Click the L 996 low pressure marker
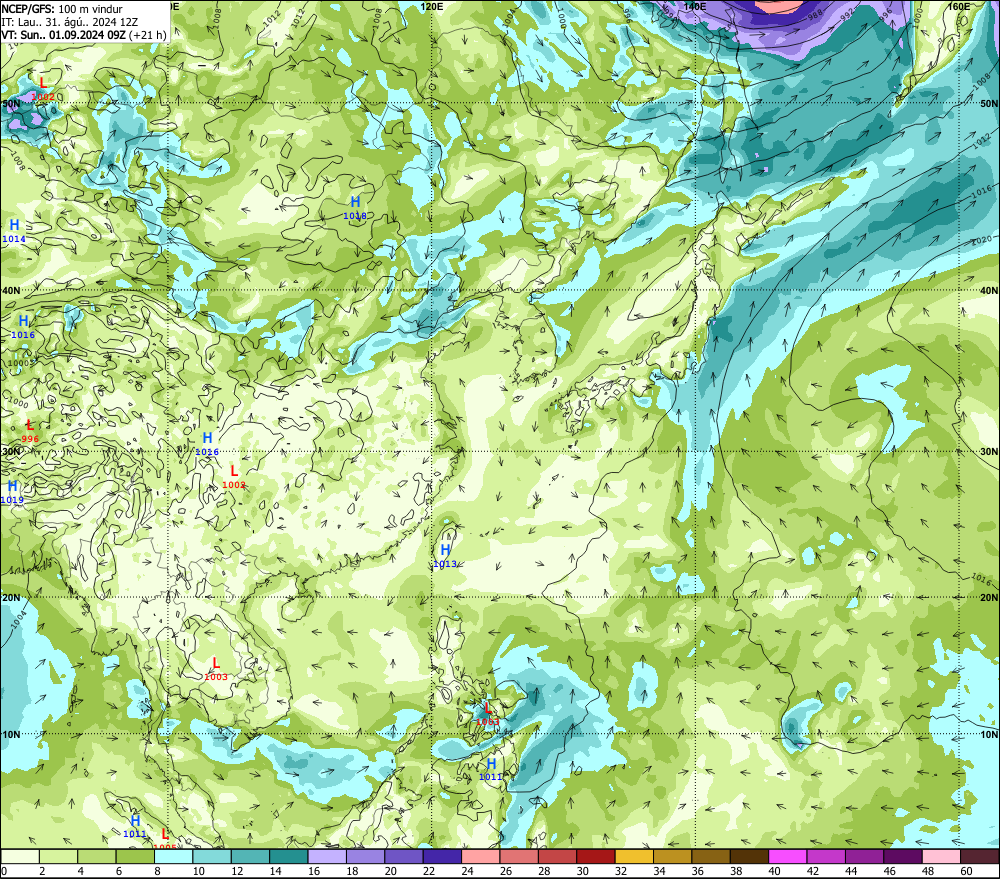Viewport: 1000px width, 879px height. pyautogui.click(x=30, y=431)
